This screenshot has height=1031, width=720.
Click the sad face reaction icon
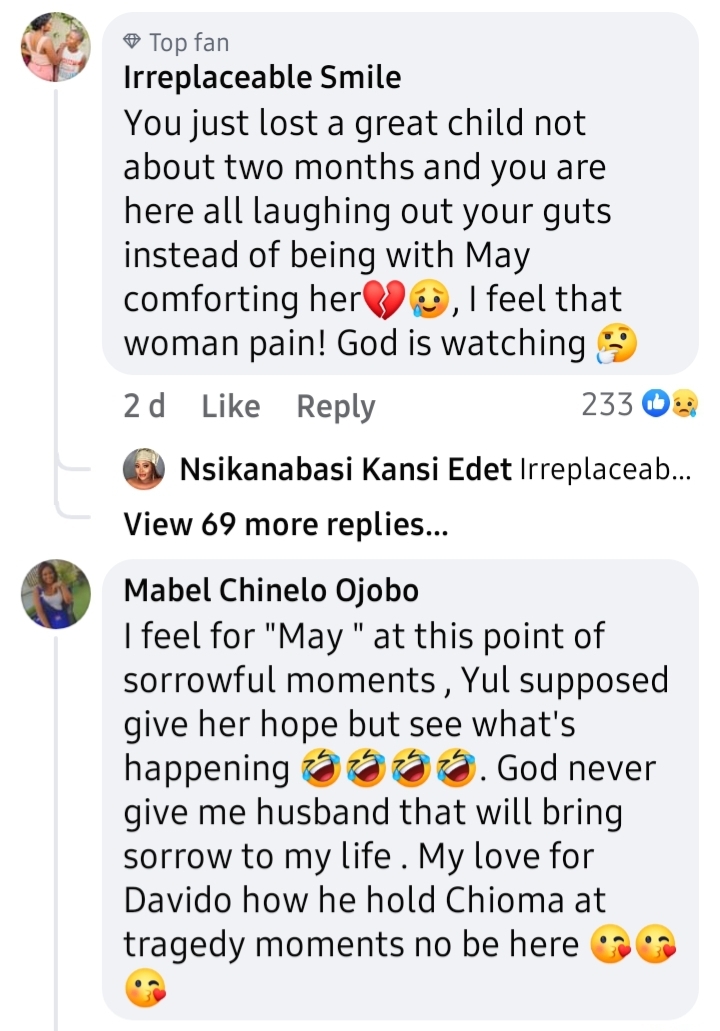[684, 404]
